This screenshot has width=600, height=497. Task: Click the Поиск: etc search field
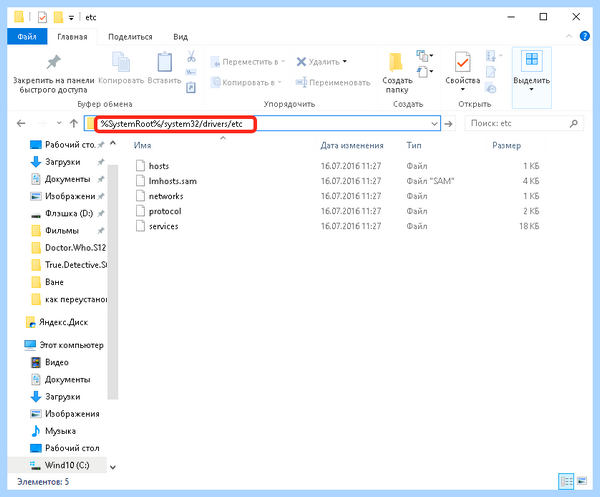pyautogui.click(x=524, y=123)
